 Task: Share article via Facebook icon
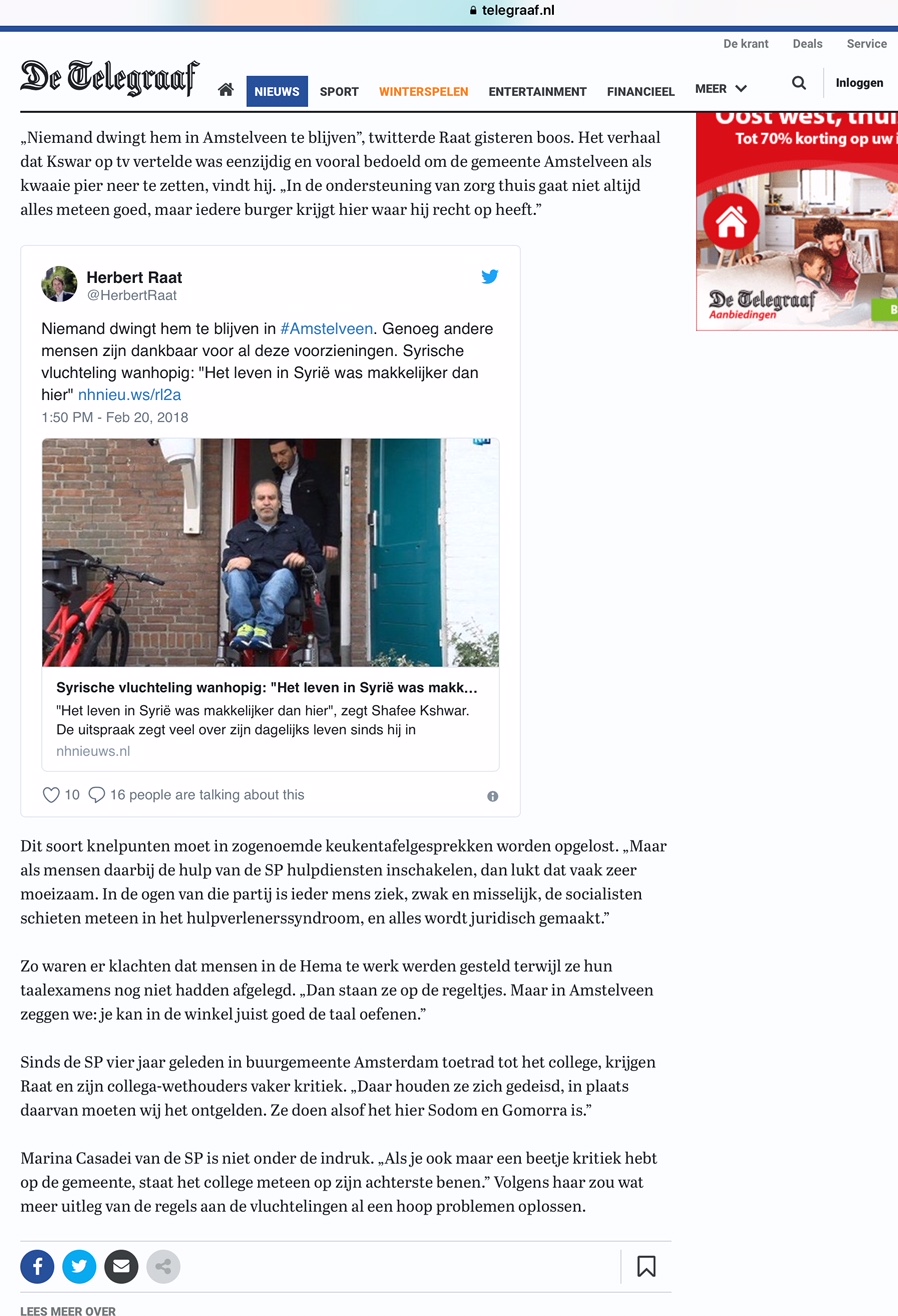[37, 1267]
